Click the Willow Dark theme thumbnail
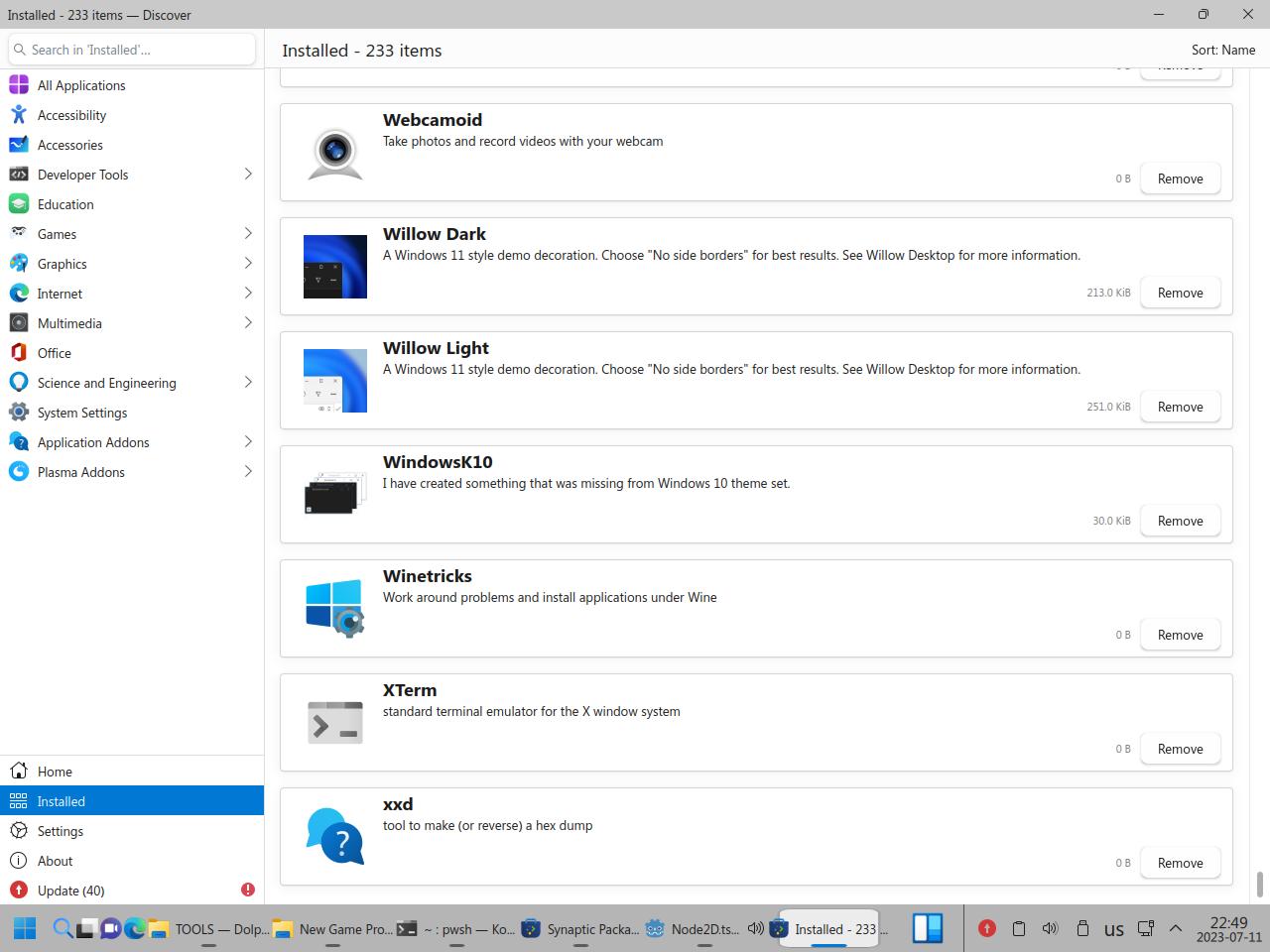The height and width of the screenshot is (952, 1270). point(335,267)
